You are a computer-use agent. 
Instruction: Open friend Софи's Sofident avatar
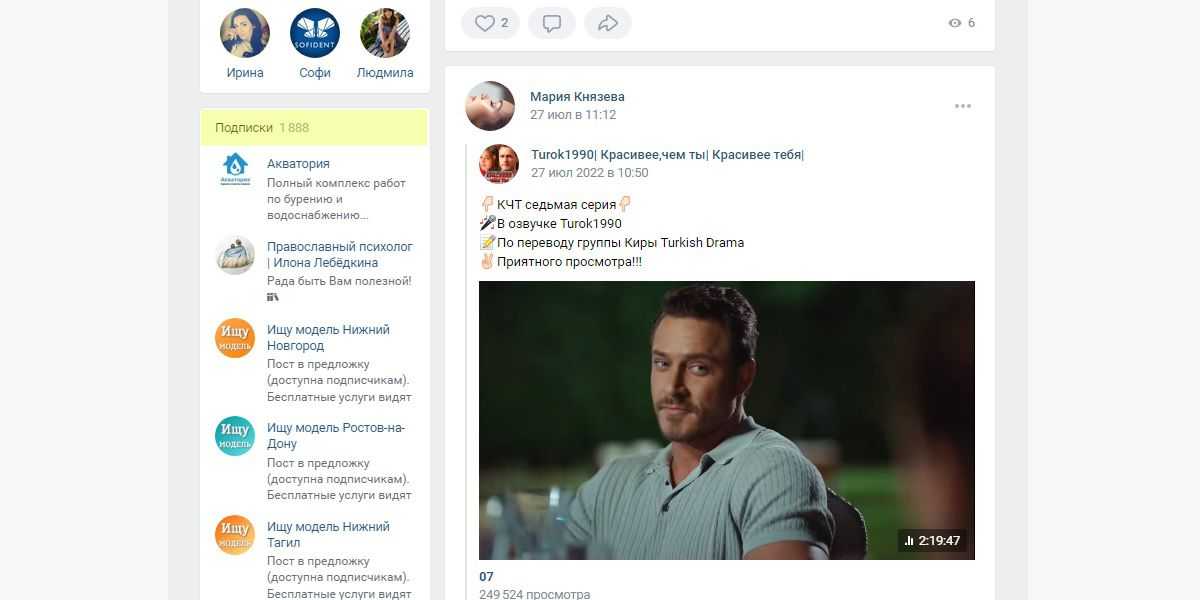[x=315, y=33]
